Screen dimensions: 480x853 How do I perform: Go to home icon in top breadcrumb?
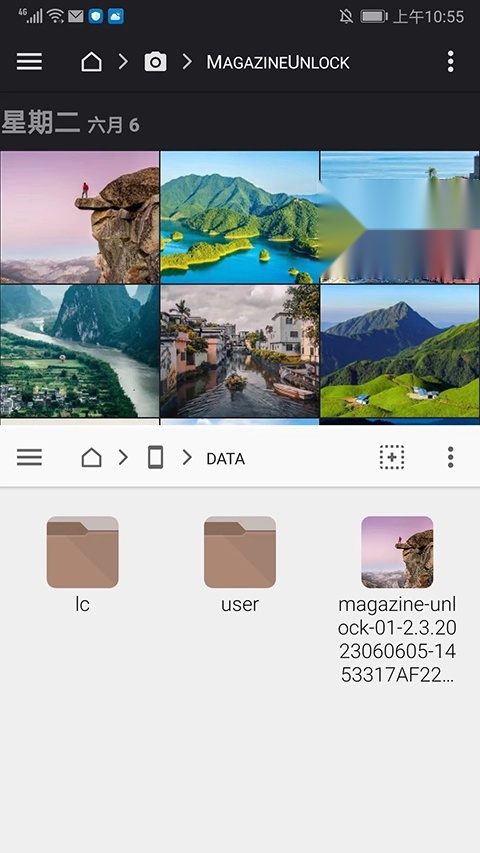91,62
